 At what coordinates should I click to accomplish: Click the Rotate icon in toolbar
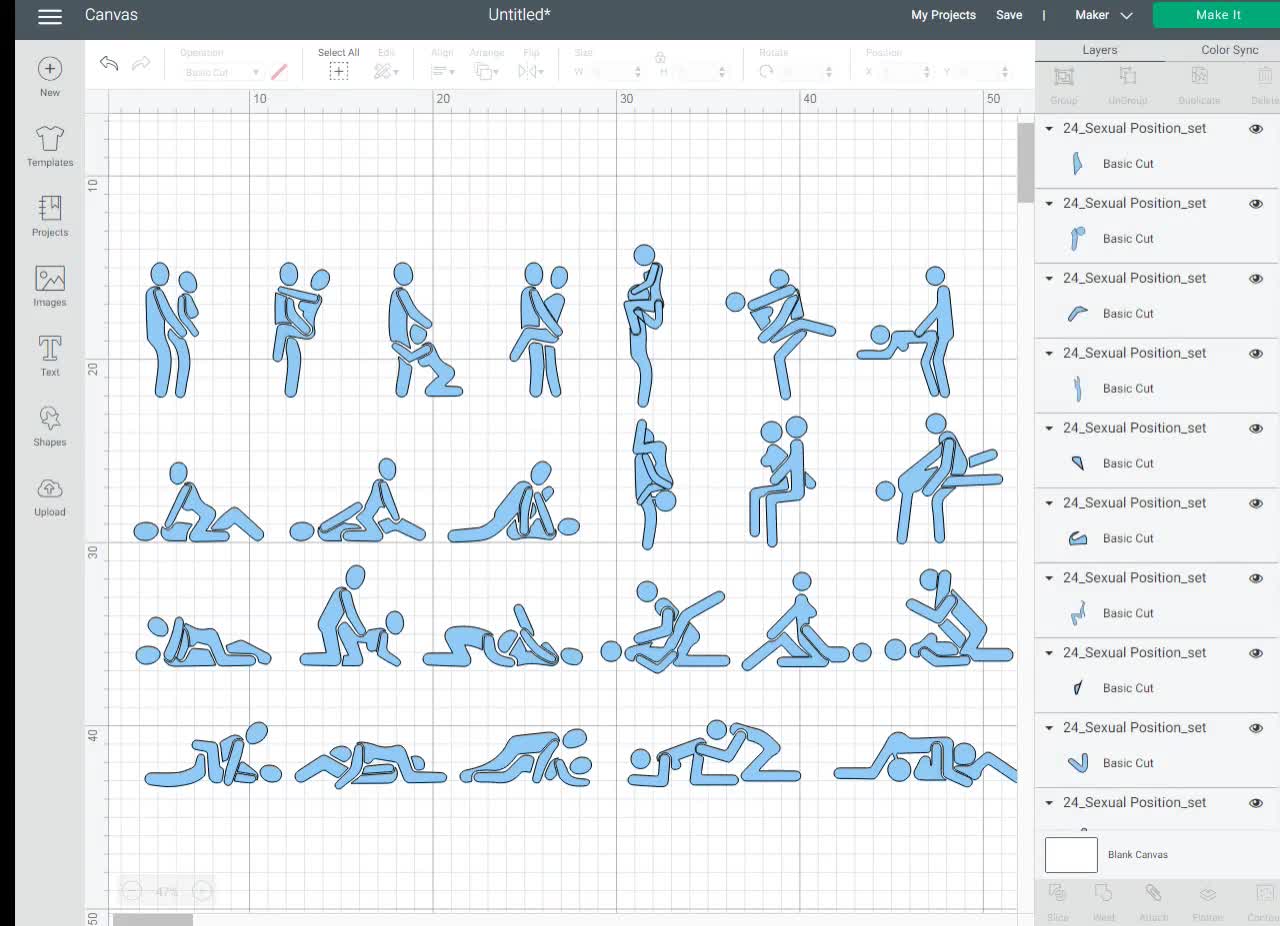(x=766, y=72)
